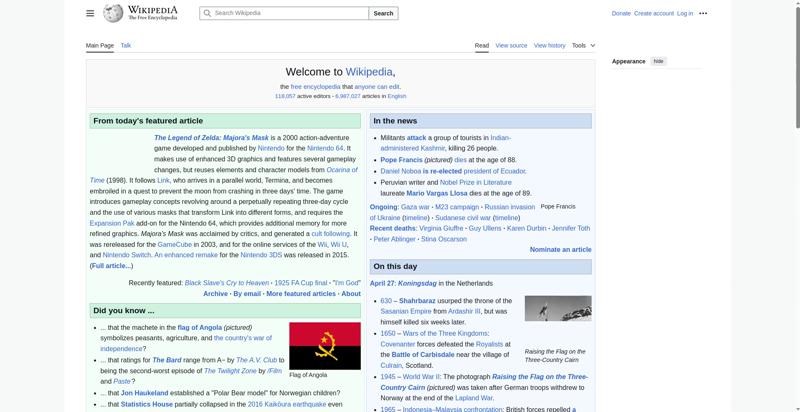This screenshot has height=412, width=800.
Task: Click the Statistics House link
Action: pyautogui.click(x=146, y=404)
